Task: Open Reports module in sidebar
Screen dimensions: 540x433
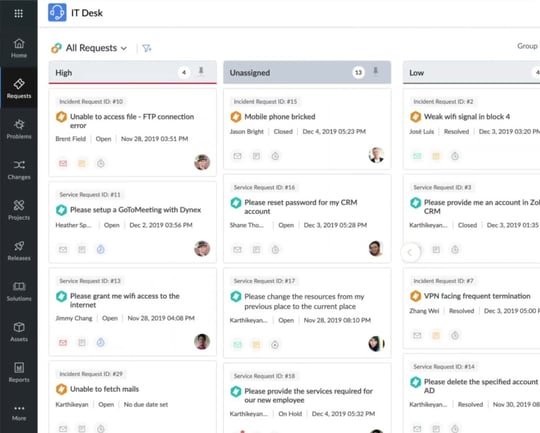Action: (x=19, y=372)
